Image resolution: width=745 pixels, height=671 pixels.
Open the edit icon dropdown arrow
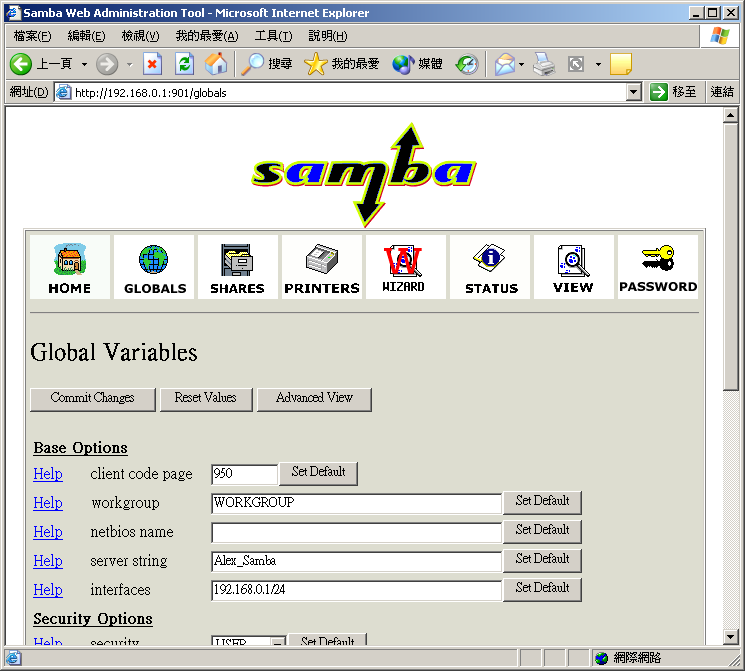pos(598,64)
